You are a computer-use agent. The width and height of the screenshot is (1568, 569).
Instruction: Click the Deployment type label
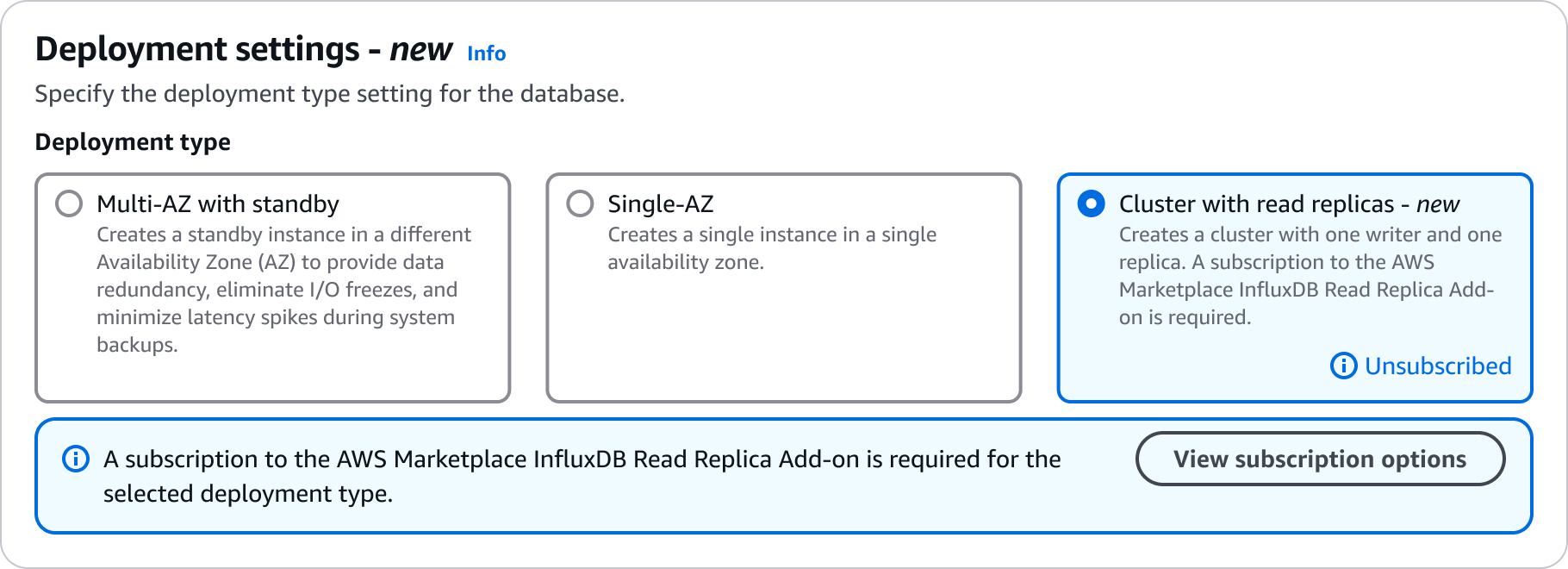[x=132, y=141]
